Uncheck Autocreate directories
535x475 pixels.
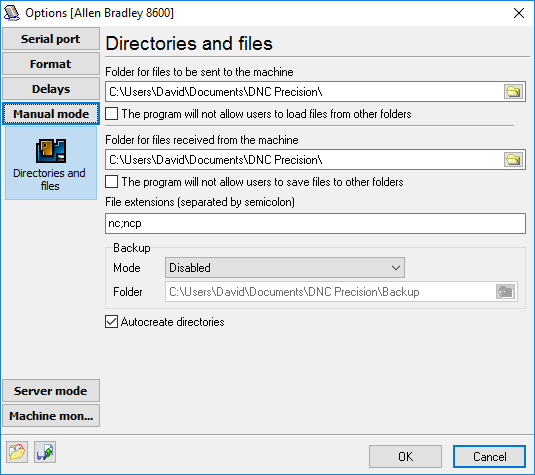112,322
